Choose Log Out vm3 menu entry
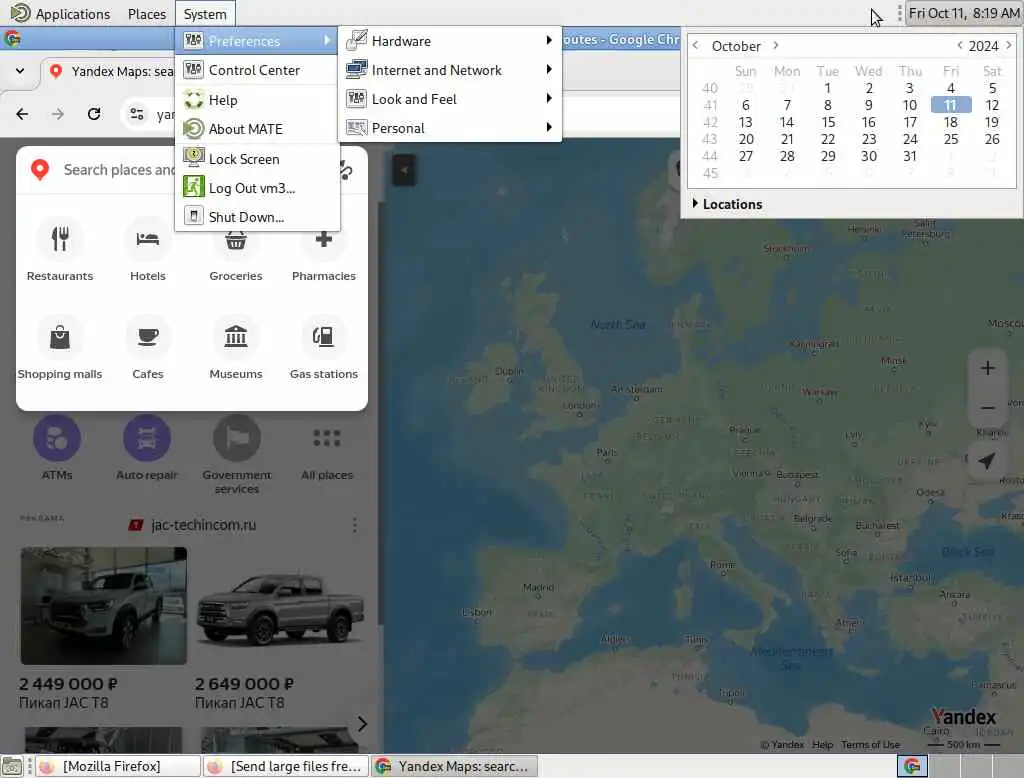This screenshot has width=1024, height=778. pos(257,188)
